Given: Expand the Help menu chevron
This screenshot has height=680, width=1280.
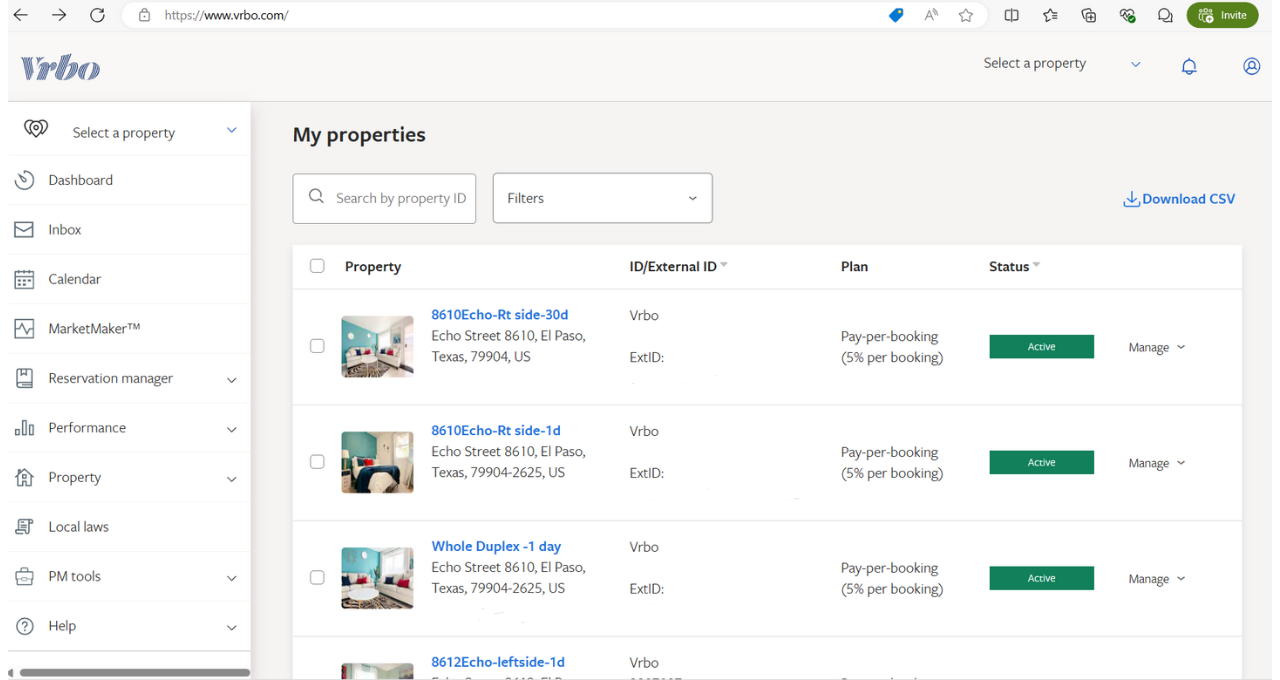Looking at the screenshot, I should (232, 628).
